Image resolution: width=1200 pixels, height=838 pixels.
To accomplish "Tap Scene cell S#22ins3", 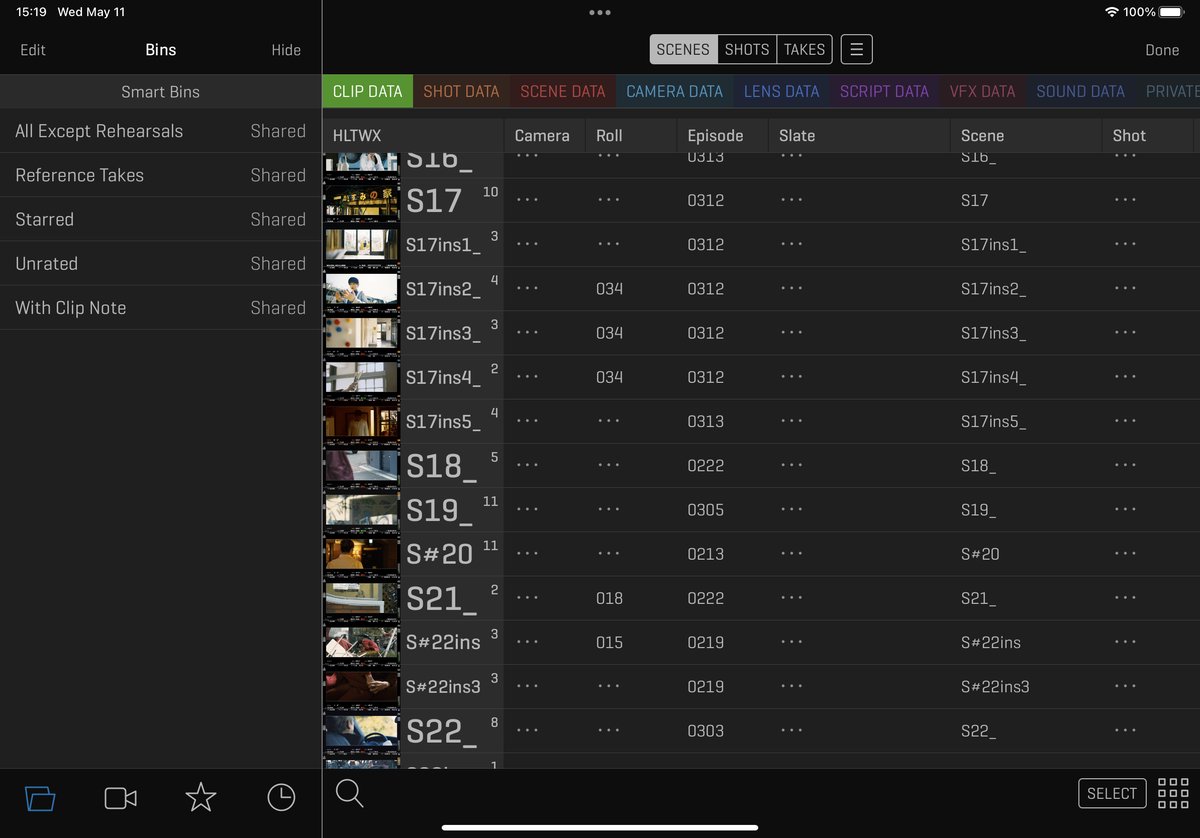I will click(995, 686).
